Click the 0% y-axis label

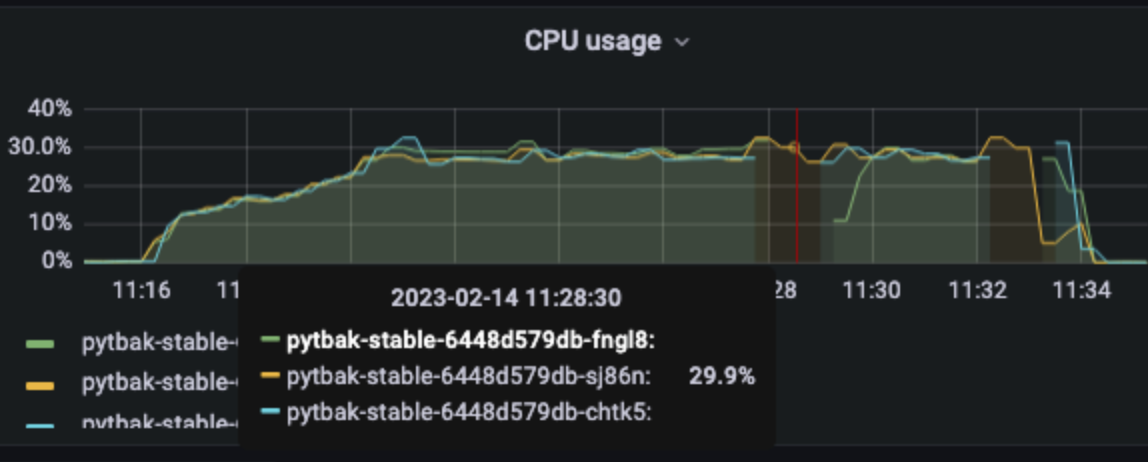(57, 261)
